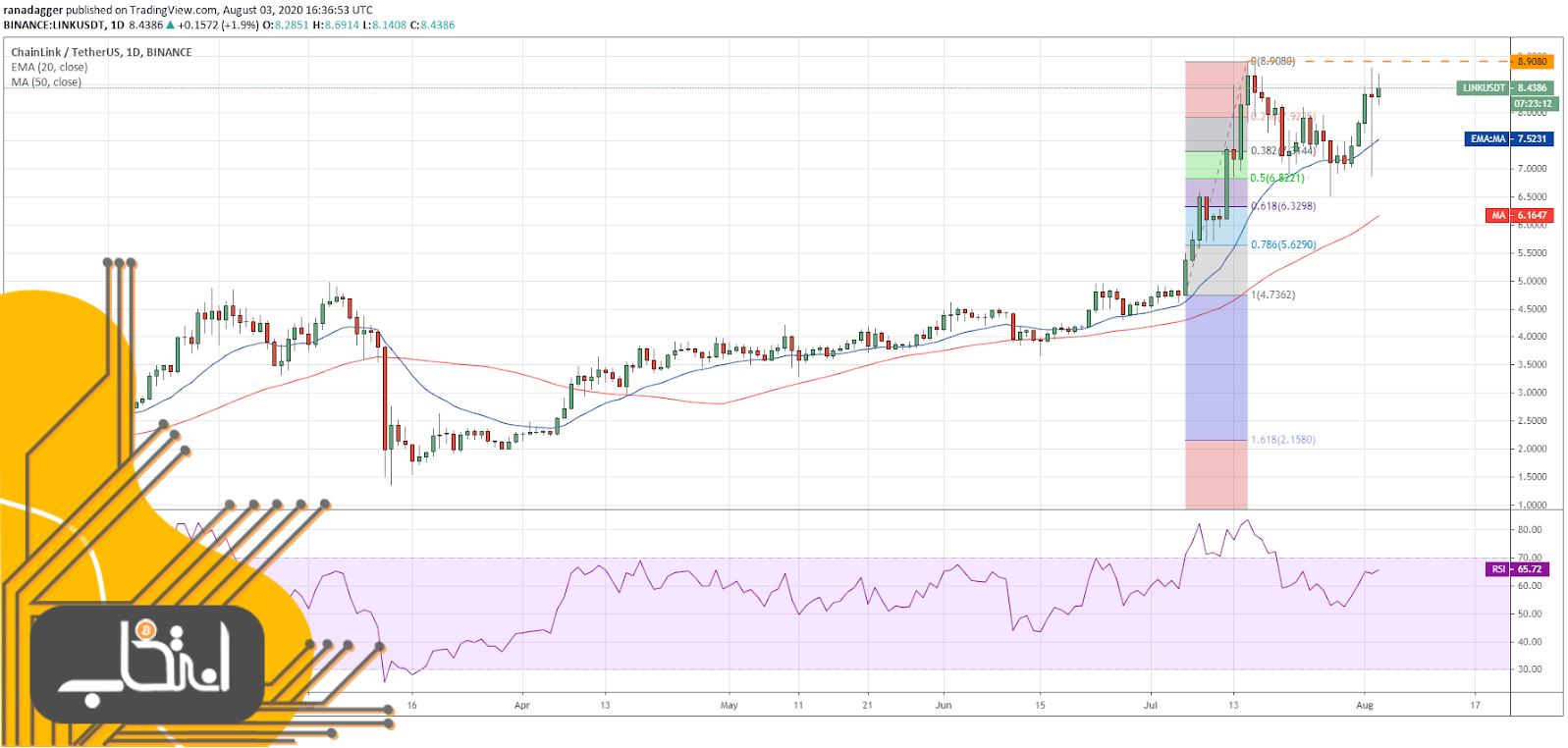The image size is (1568, 748).
Task: Click the 1.0000 price axis value
Action: click(1532, 505)
